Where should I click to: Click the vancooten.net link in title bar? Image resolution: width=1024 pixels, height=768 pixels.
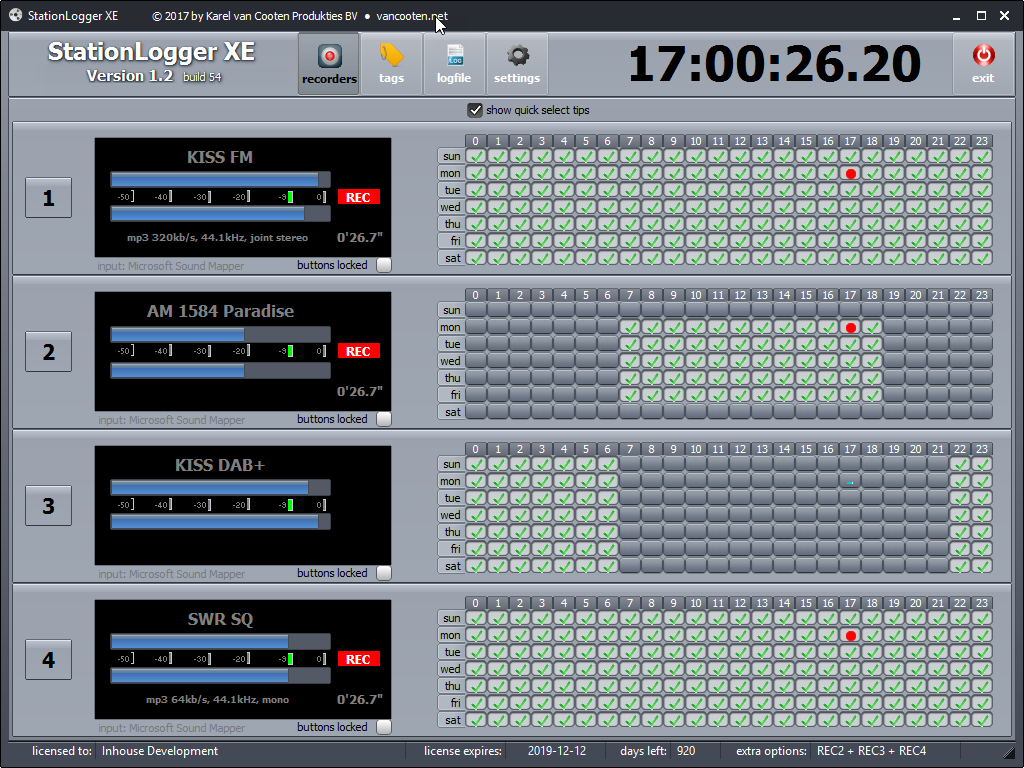(x=412, y=16)
